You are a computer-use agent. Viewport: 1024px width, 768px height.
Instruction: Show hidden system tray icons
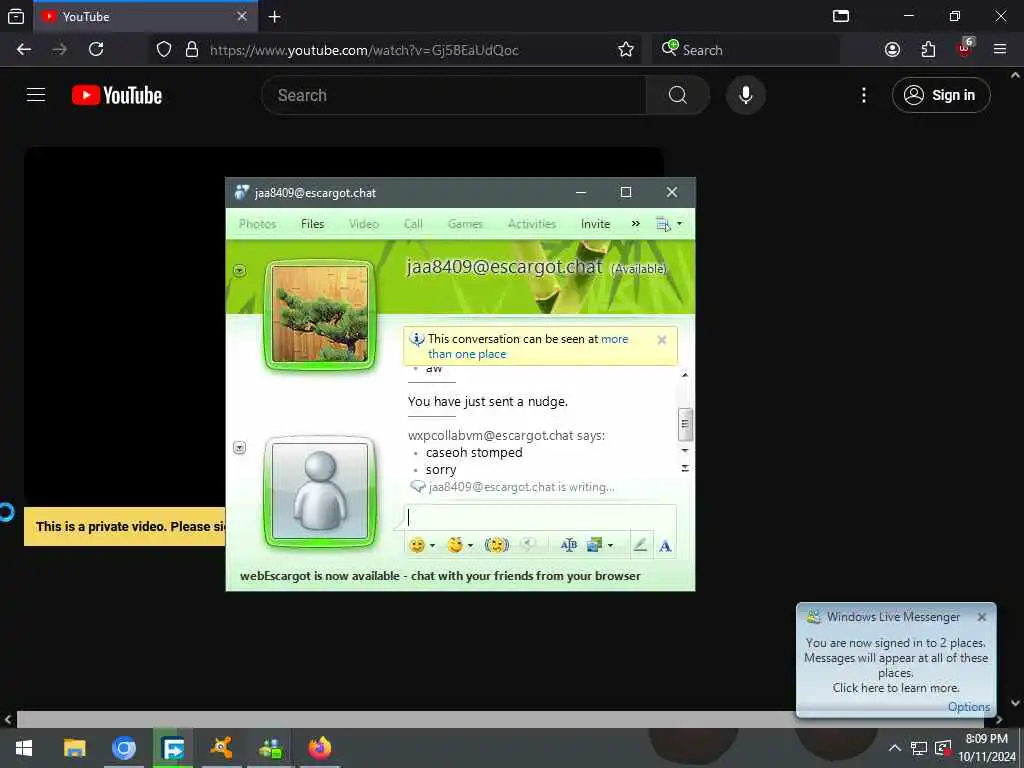tap(895, 748)
